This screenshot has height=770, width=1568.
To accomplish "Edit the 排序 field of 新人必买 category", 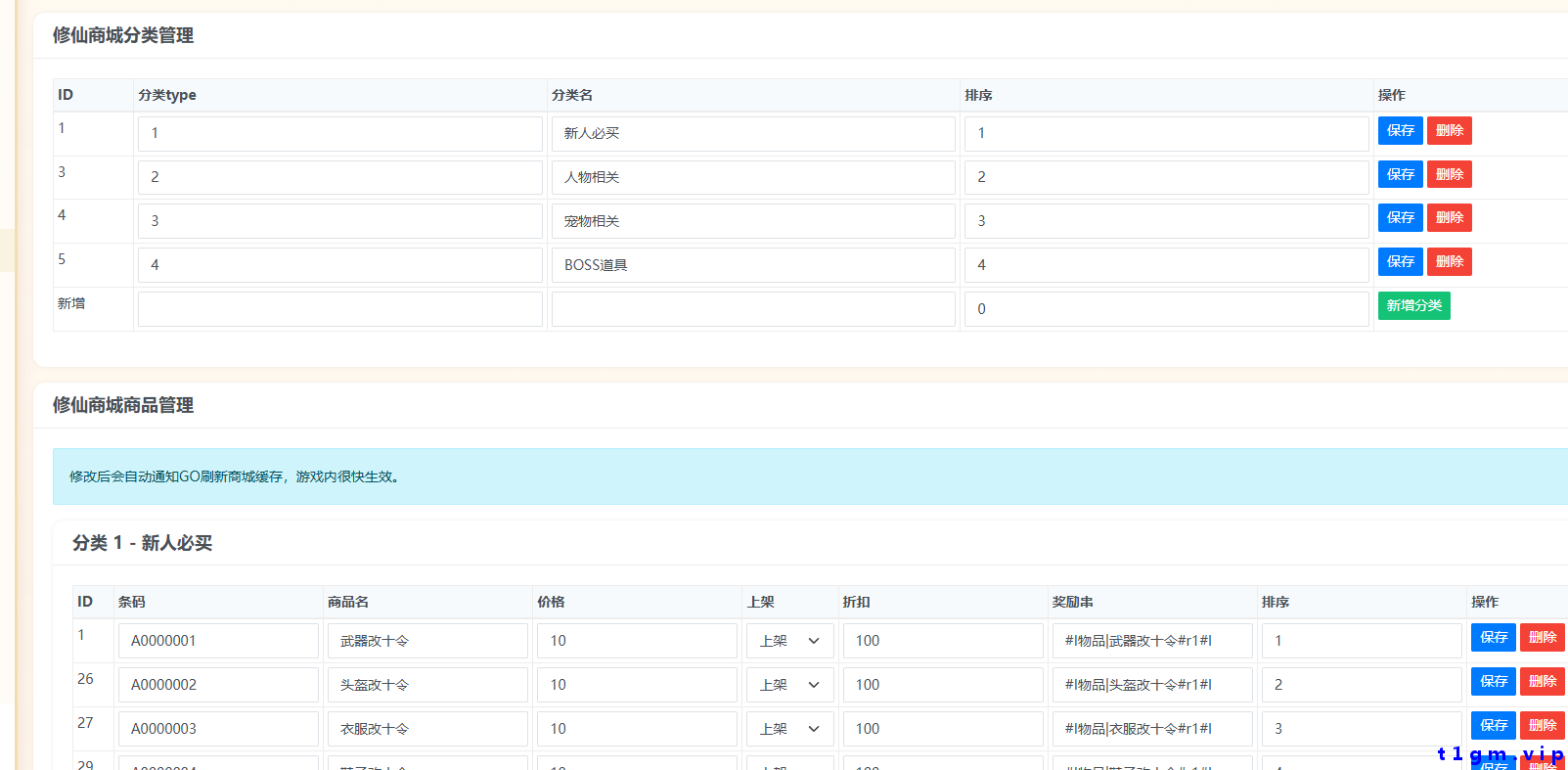I will 1167,134.
